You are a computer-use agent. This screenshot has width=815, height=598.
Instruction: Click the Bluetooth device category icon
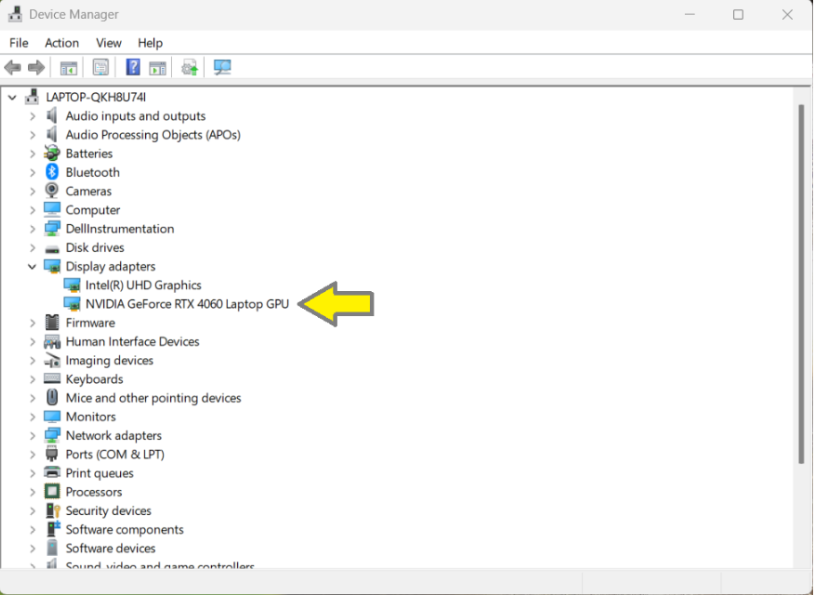(x=53, y=172)
